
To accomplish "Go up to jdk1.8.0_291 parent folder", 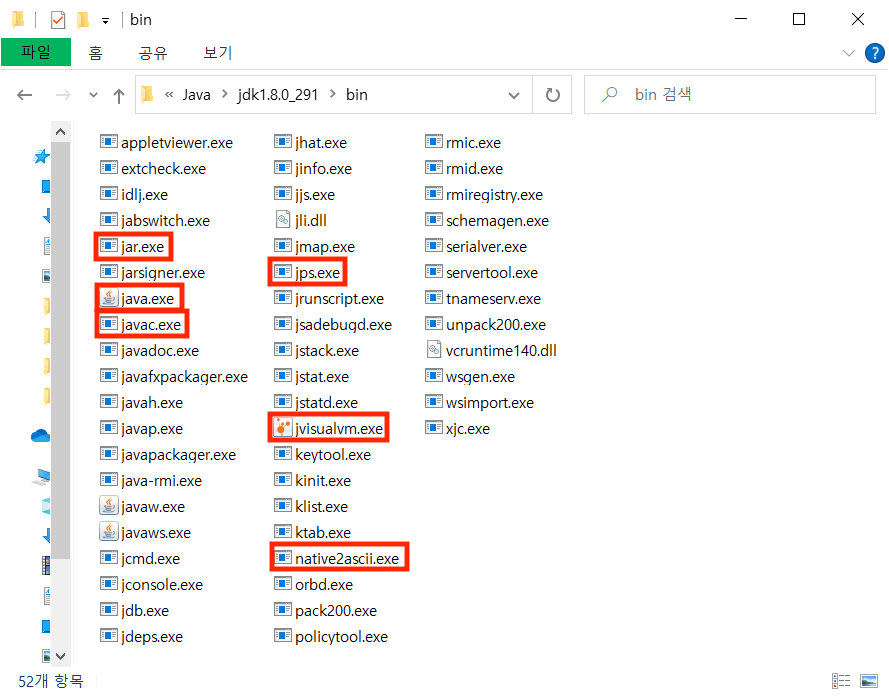I will point(118,95).
